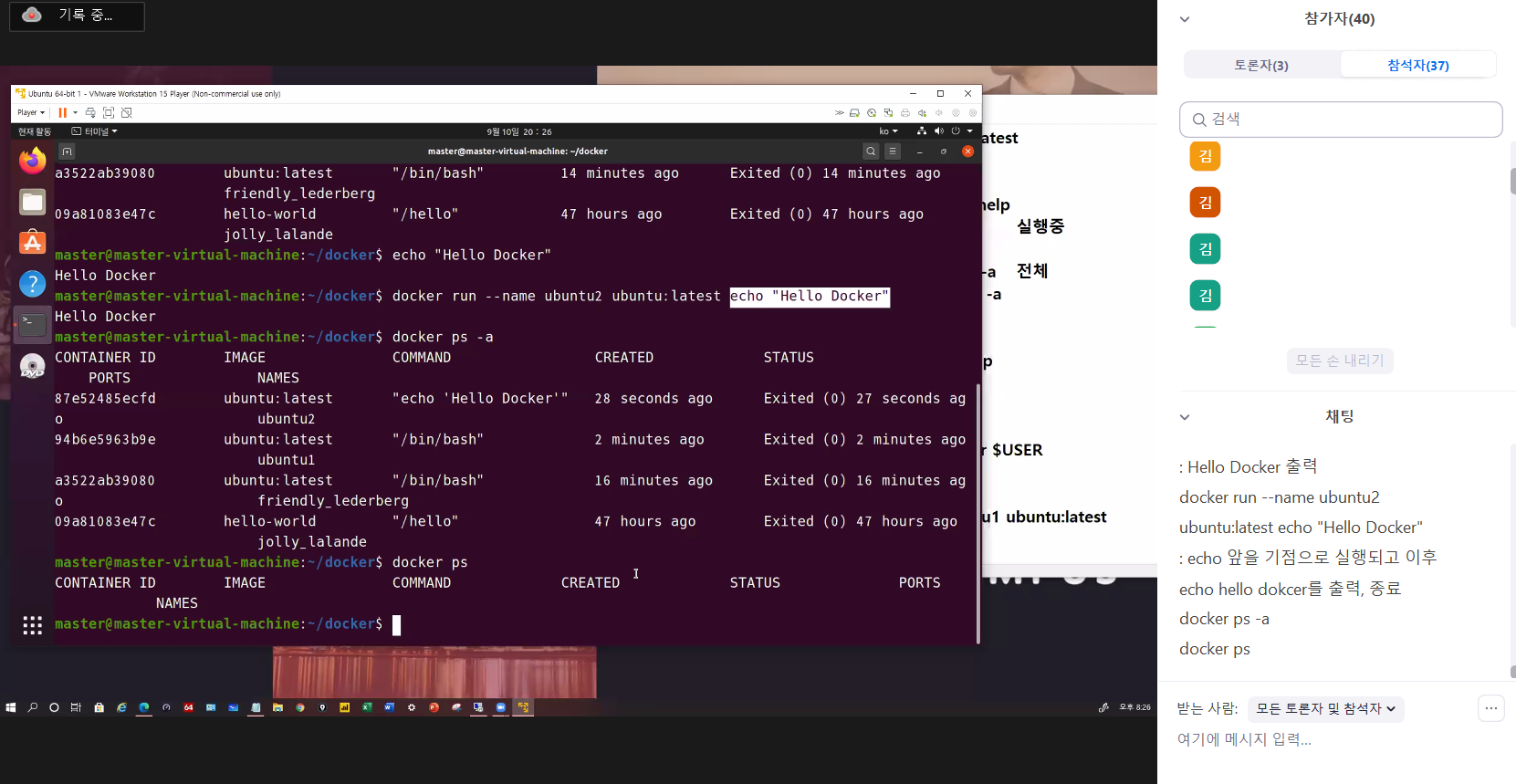1516x784 pixels.
Task: Enter VMware full screen mode
Action: [109, 113]
